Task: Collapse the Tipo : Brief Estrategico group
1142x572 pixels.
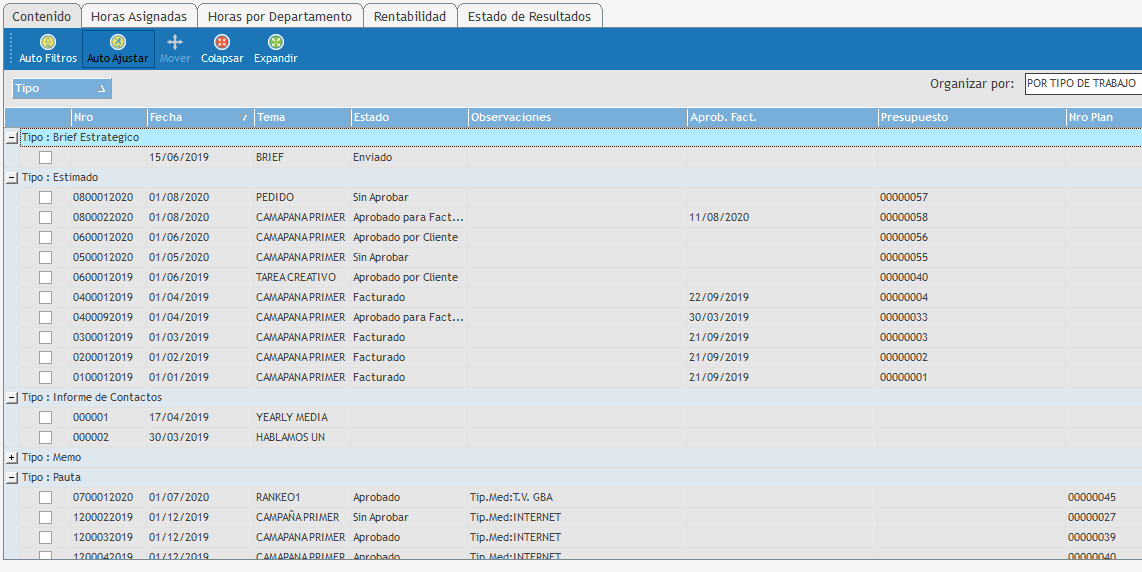Action: (12, 137)
